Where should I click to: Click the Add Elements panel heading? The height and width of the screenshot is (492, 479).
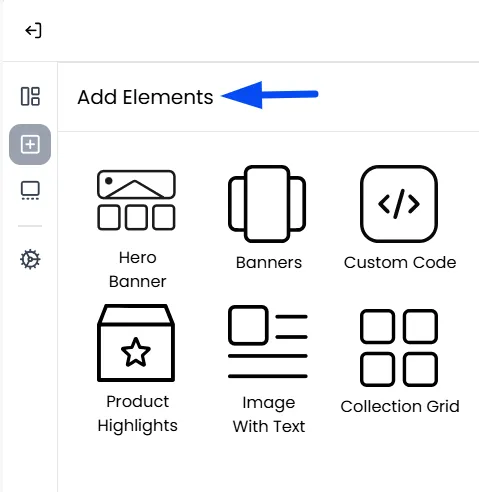tap(145, 97)
